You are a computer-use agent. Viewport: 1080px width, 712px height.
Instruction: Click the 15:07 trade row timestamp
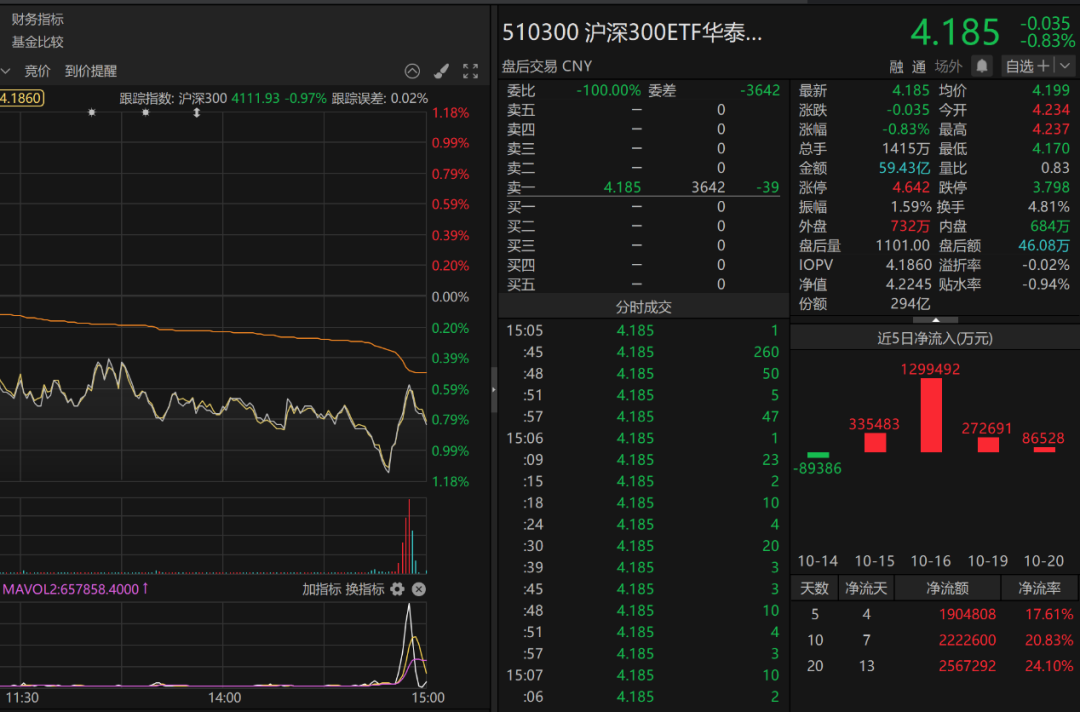point(525,675)
